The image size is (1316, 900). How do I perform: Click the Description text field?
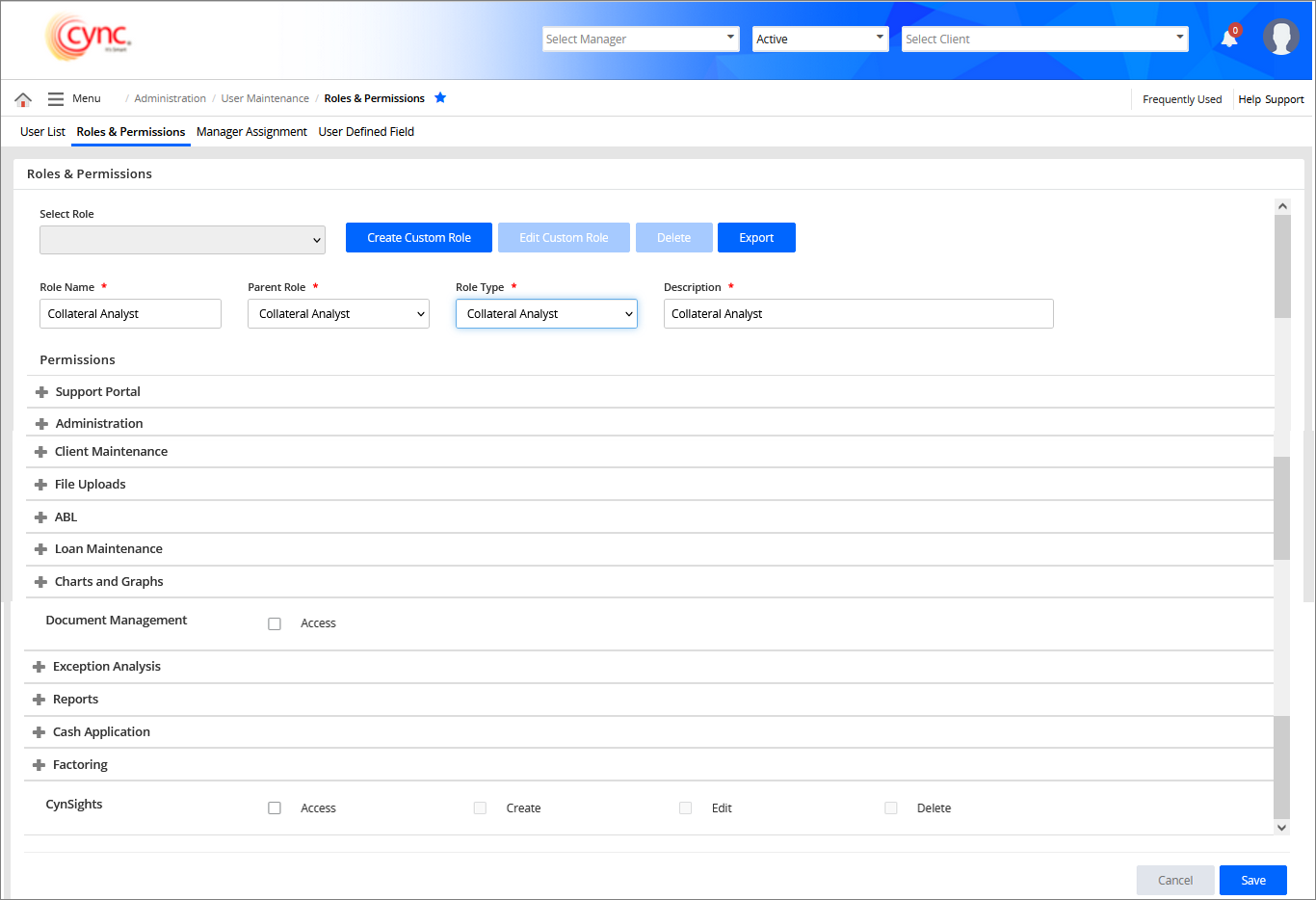tap(857, 314)
